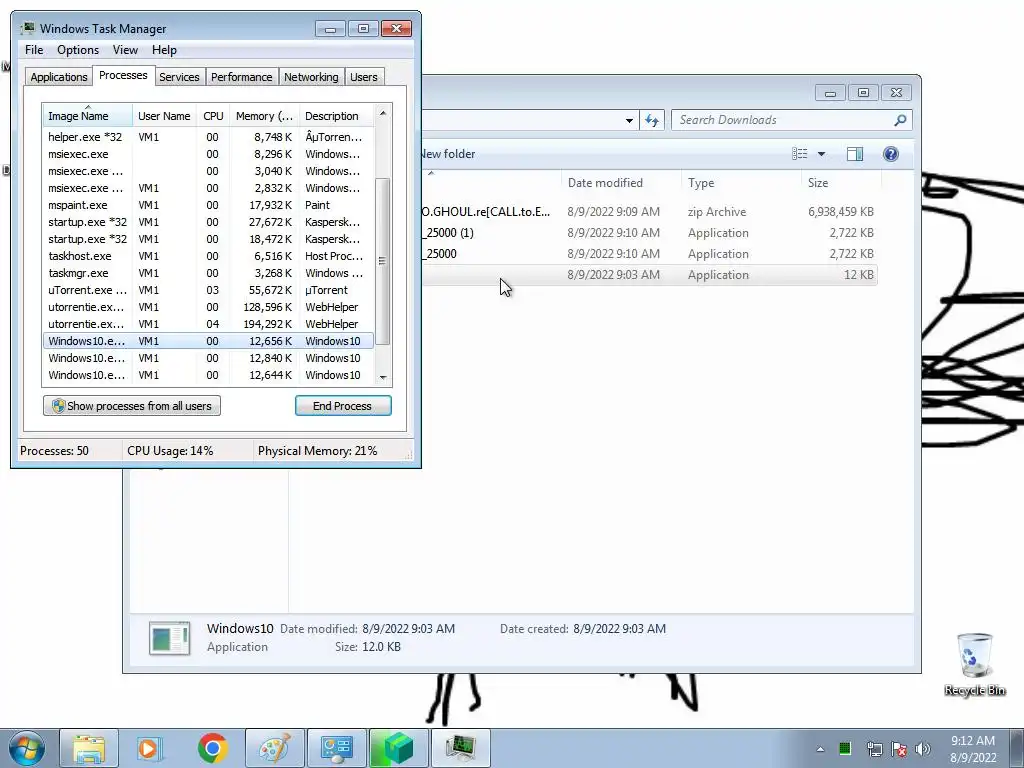Select the uTorrent.exe process row
1024x768 pixels.
click(x=208, y=290)
